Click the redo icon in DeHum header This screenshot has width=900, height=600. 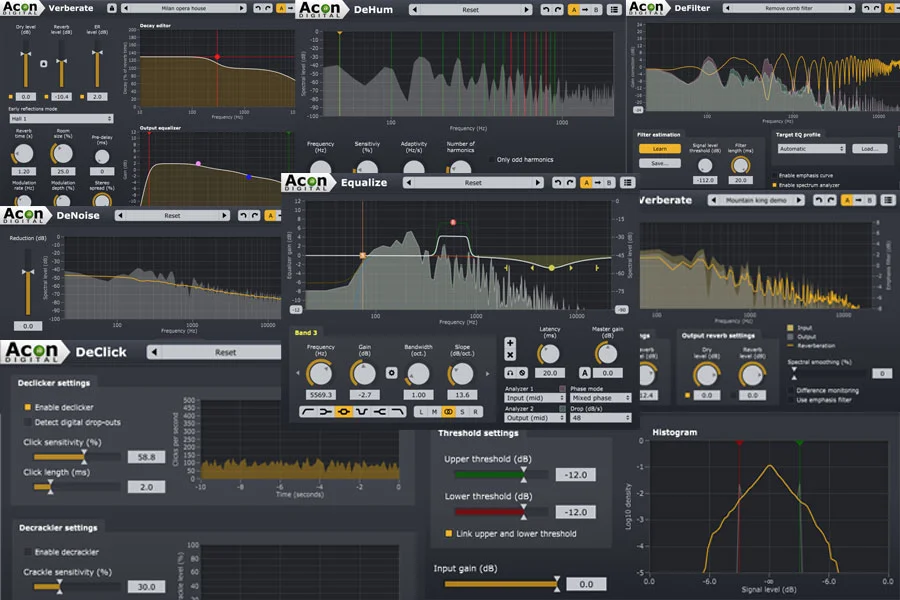tap(557, 10)
